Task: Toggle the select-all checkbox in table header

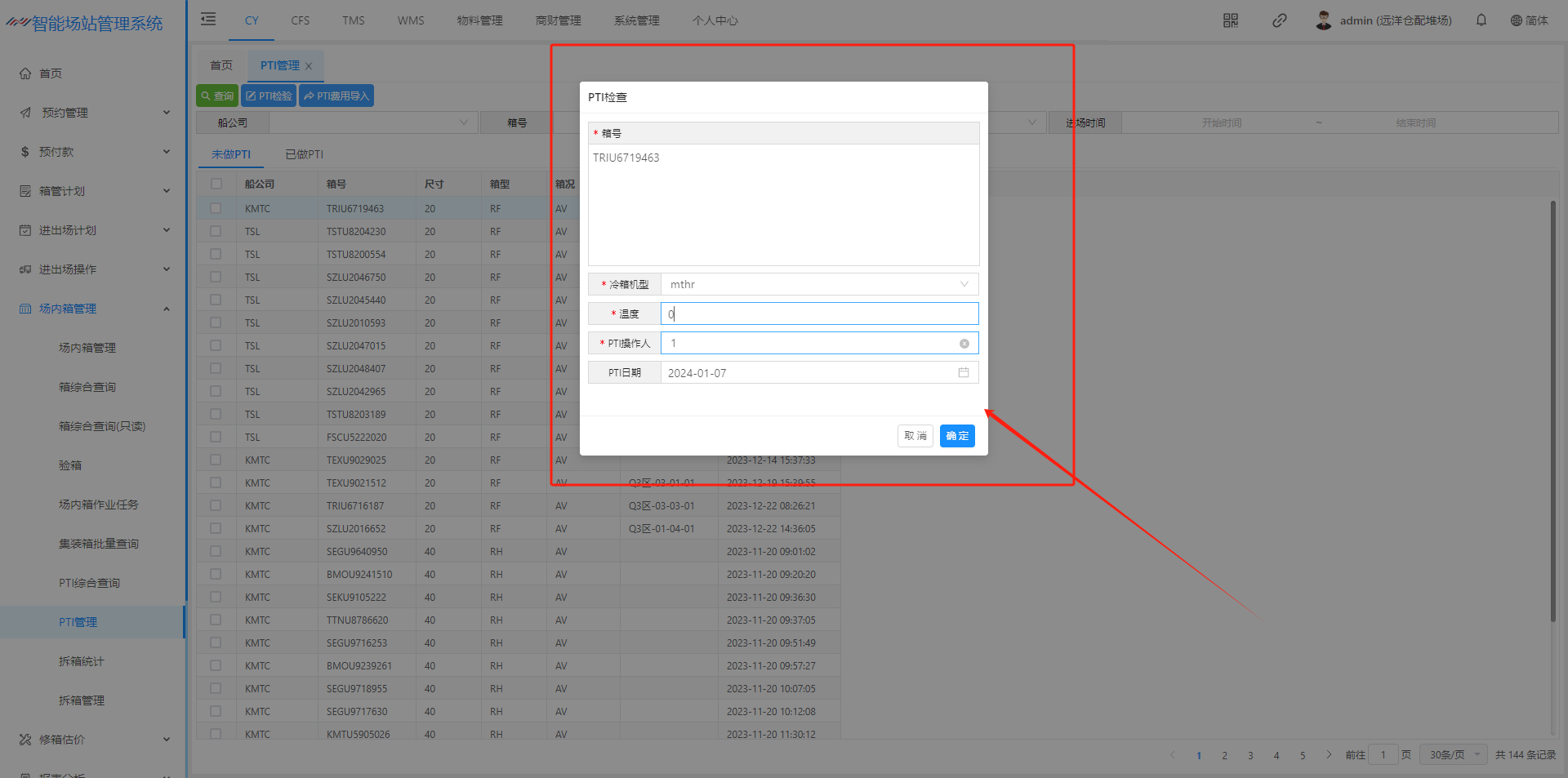Action: 216,184
